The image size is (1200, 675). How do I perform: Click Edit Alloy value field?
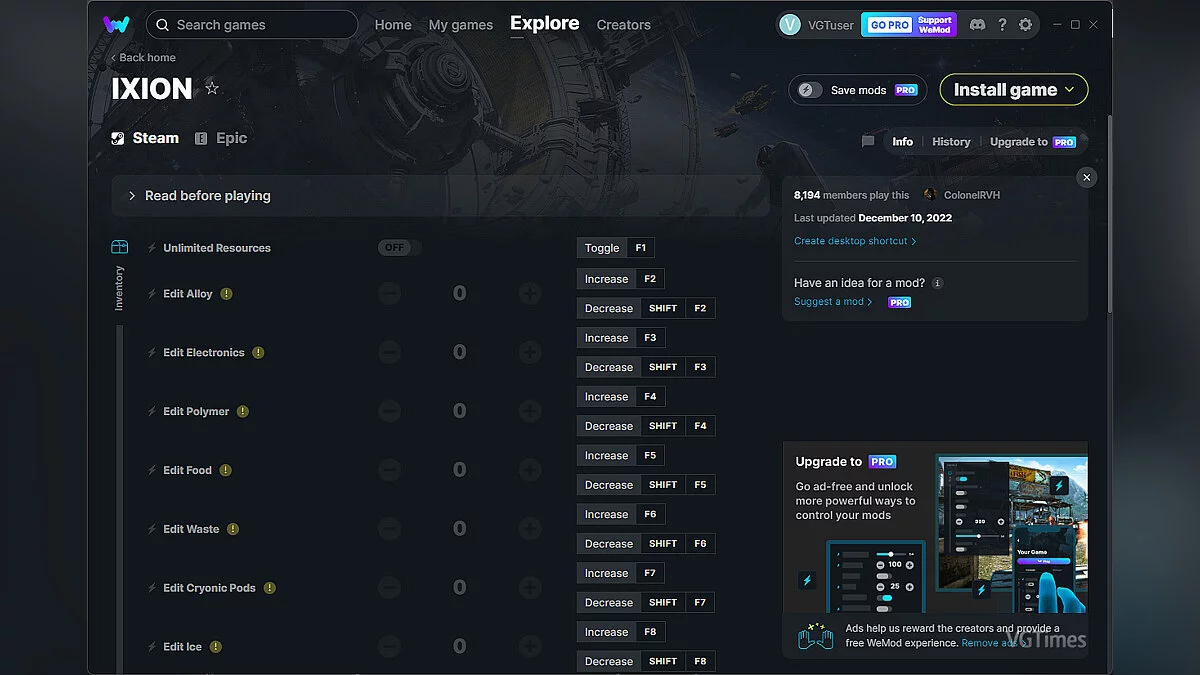coord(460,293)
